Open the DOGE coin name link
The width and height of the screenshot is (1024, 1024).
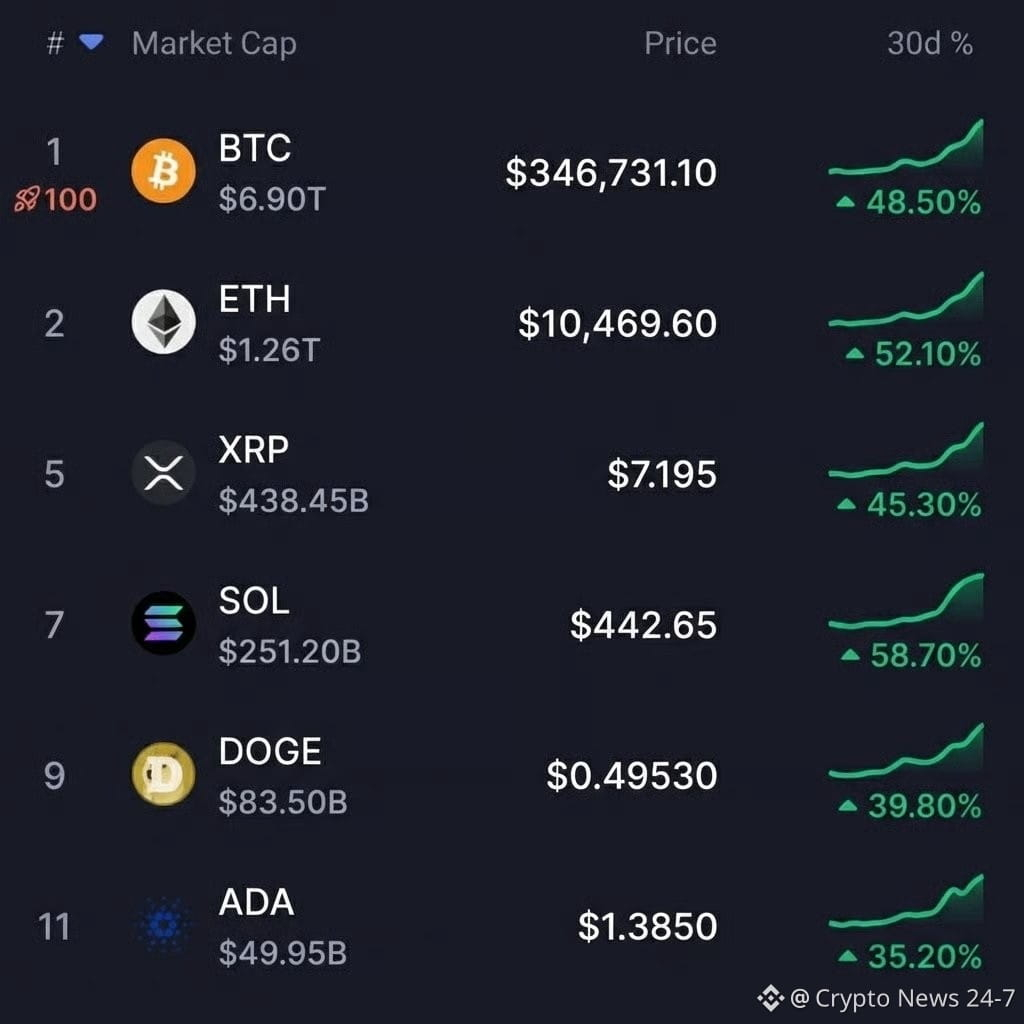[x=270, y=751]
